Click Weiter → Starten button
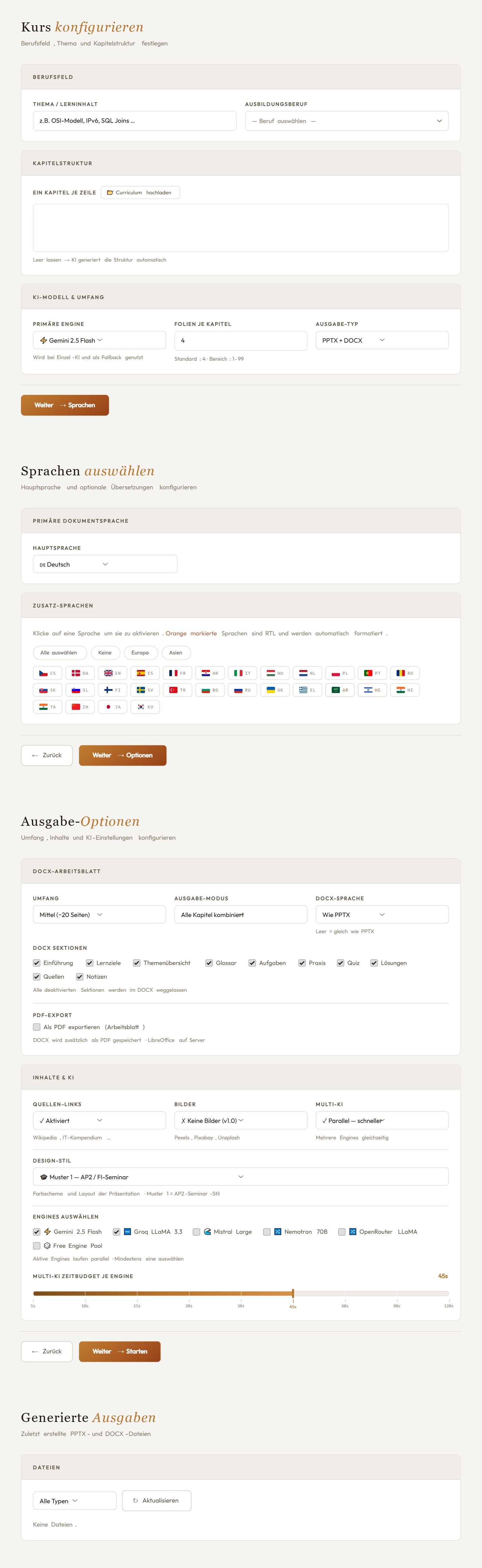Viewport: 482px width, 1568px height. [x=120, y=1351]
